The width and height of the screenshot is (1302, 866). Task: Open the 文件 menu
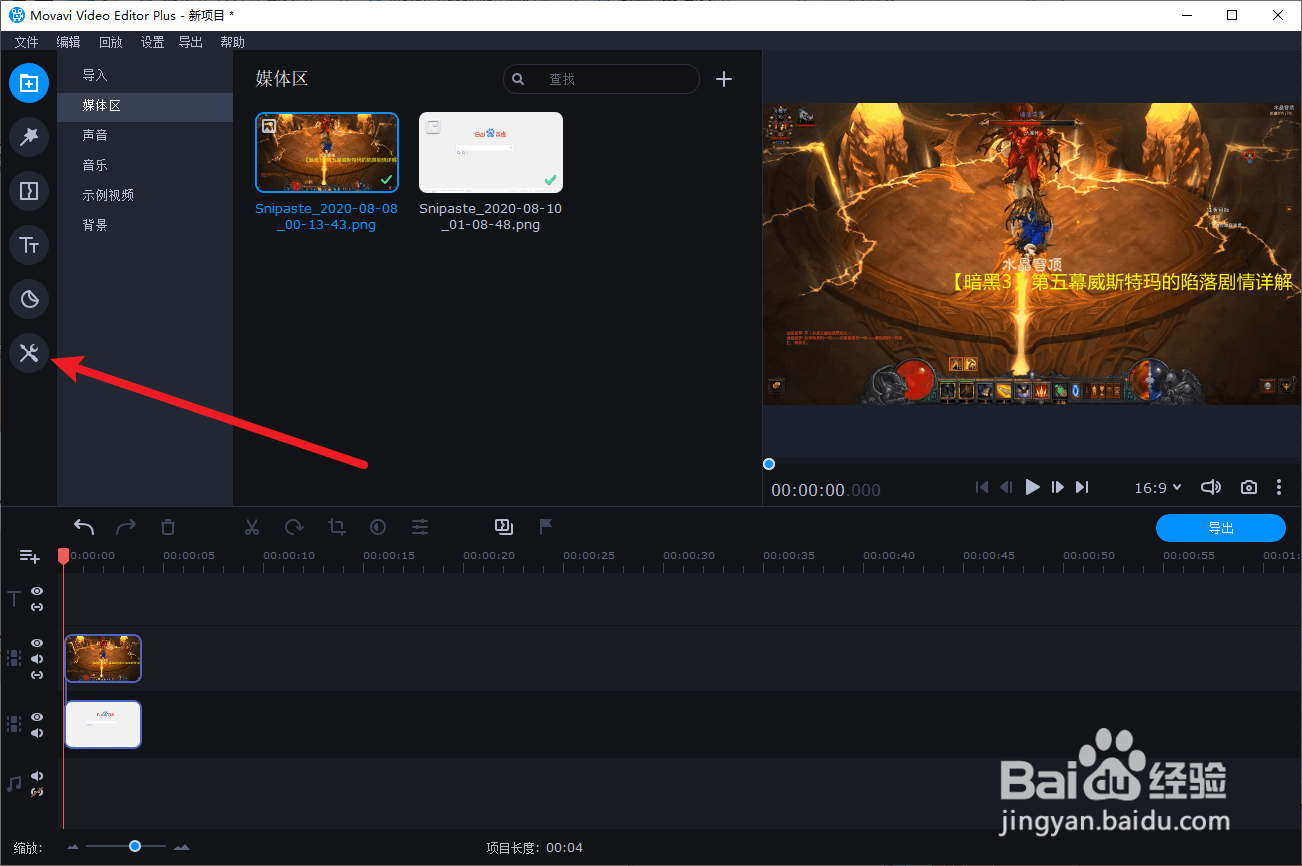coord(26,42)
